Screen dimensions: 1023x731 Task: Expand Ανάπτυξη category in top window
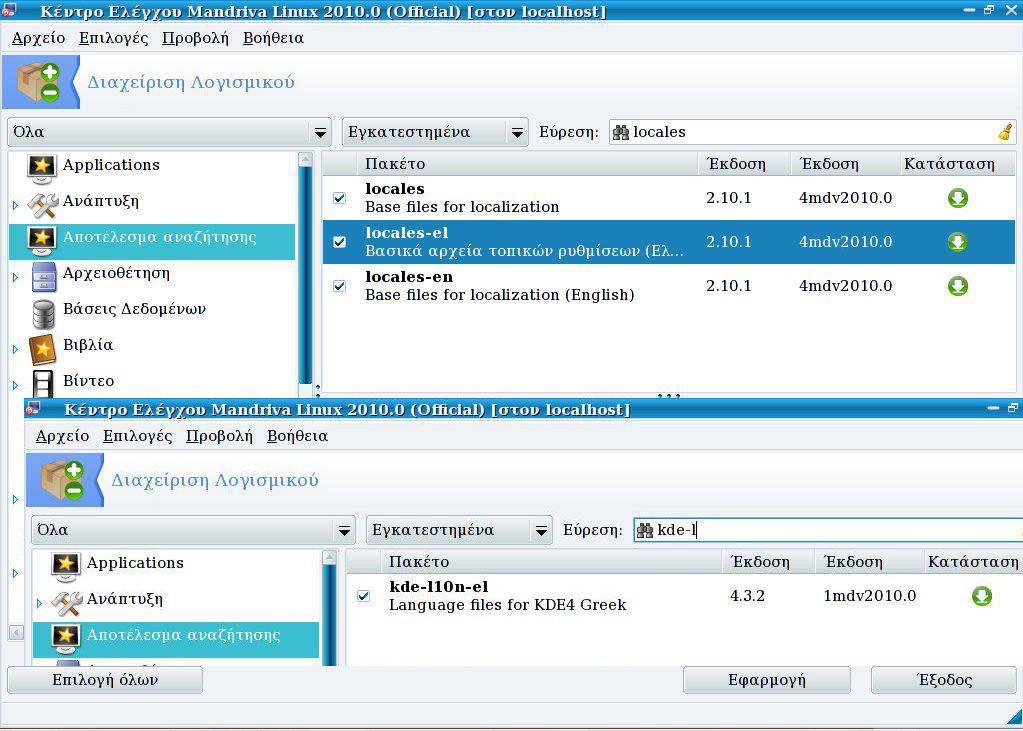pos(16,206)
